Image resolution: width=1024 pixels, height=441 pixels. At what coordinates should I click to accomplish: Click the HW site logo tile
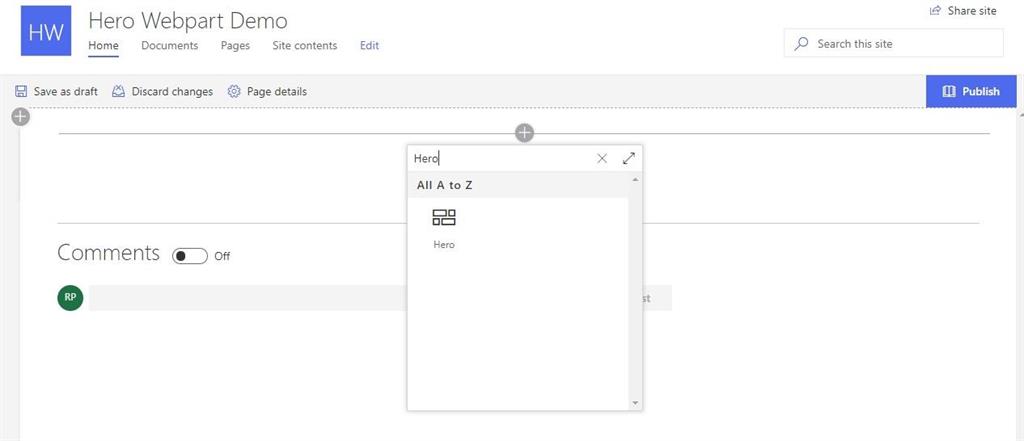point(46,31)
